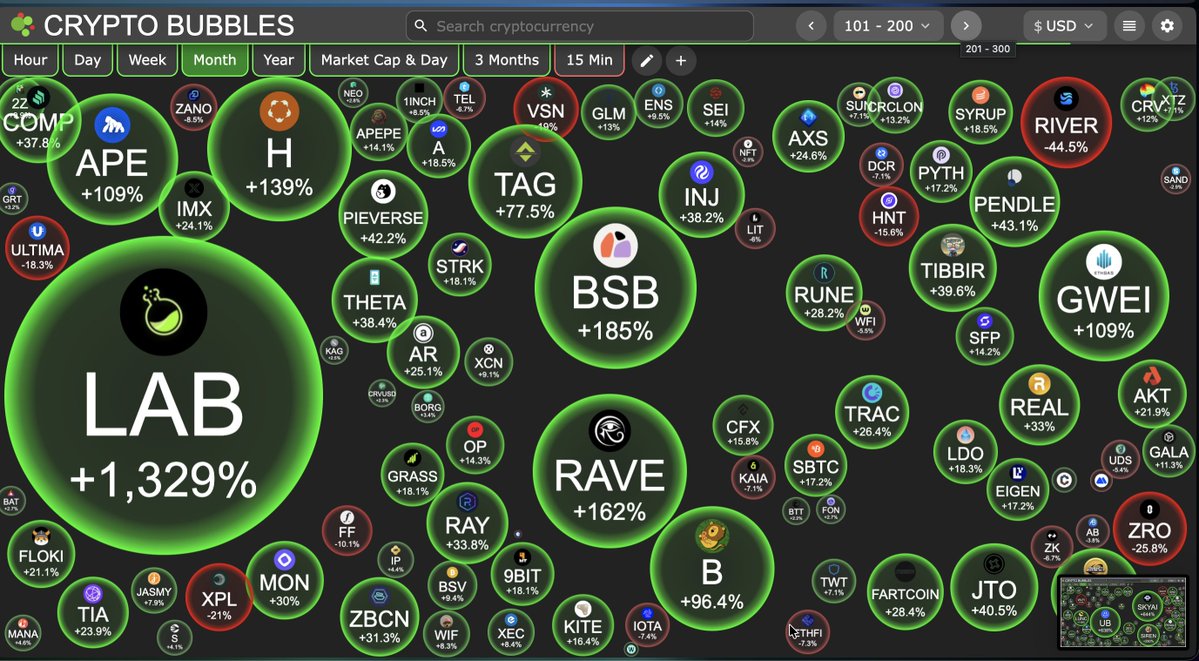The image size is (1199, 661).
Task: Click the ZRO -25.8% bubble
Action: (x=1149, y=529)
